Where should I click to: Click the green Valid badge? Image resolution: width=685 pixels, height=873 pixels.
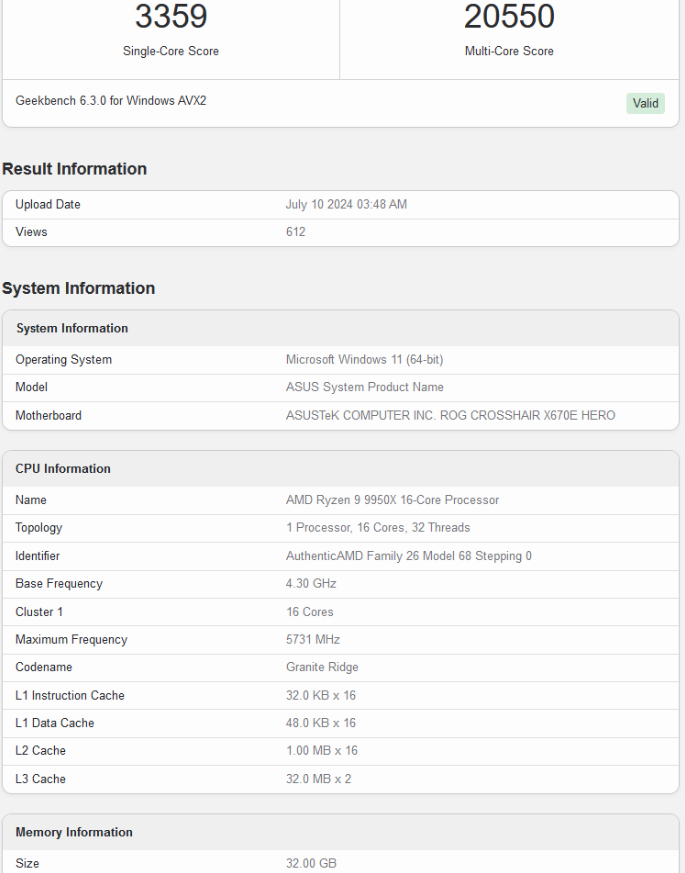coord(645,103)
